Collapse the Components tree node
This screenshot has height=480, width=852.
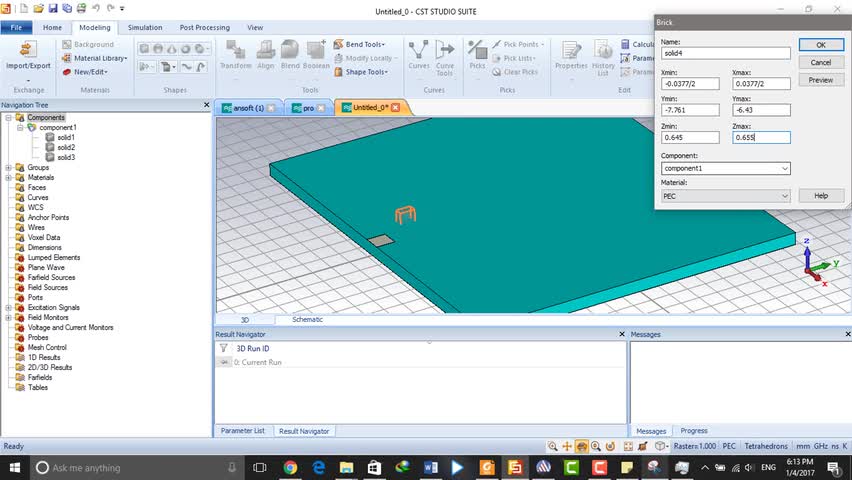point(9,117)
